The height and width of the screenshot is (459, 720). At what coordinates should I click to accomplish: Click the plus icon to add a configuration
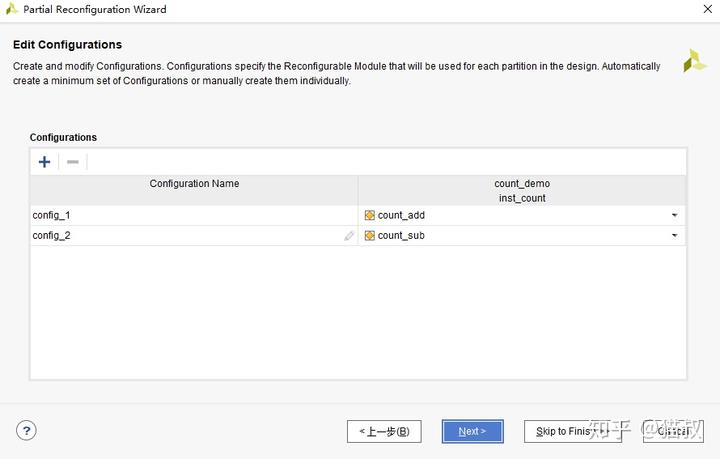[44, 162]
